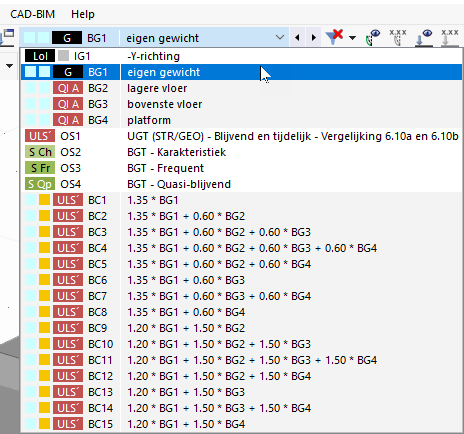Click the red-X filter icon in toolbar
This screenshot has height=434, width=464.
(x=334, y=37)
